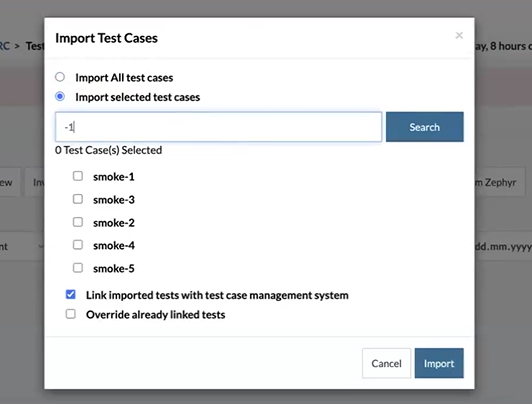
Task: Enable Override already linked tests
Action: tap(71, 314)
